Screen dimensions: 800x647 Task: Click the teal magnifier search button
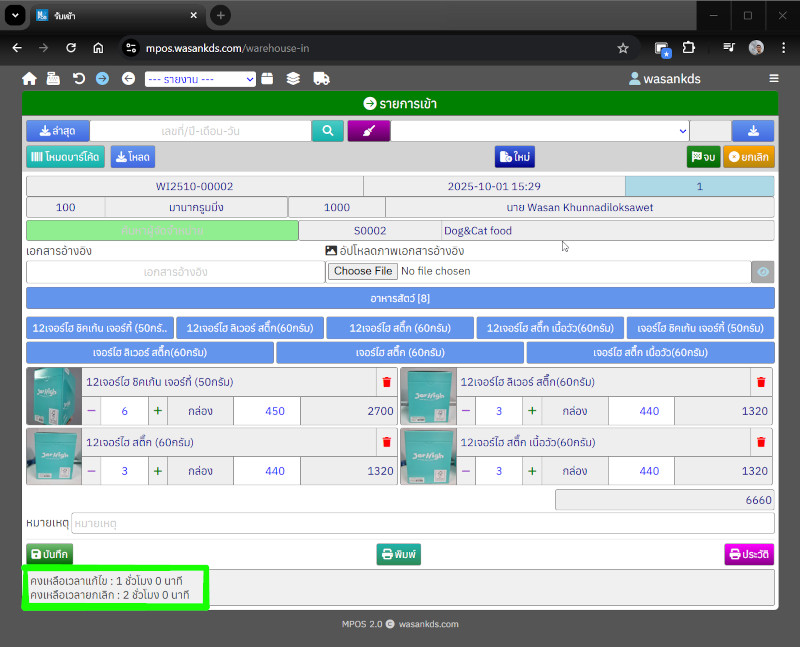327,131
